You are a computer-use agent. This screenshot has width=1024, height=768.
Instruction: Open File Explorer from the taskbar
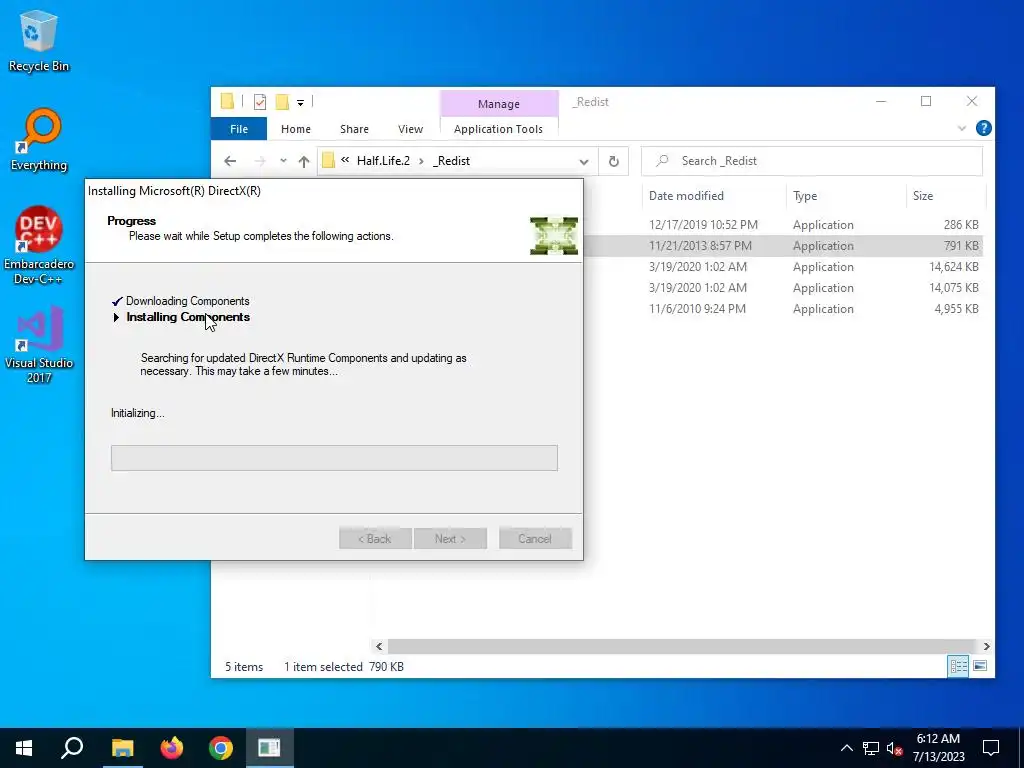(x=122, y=748)
